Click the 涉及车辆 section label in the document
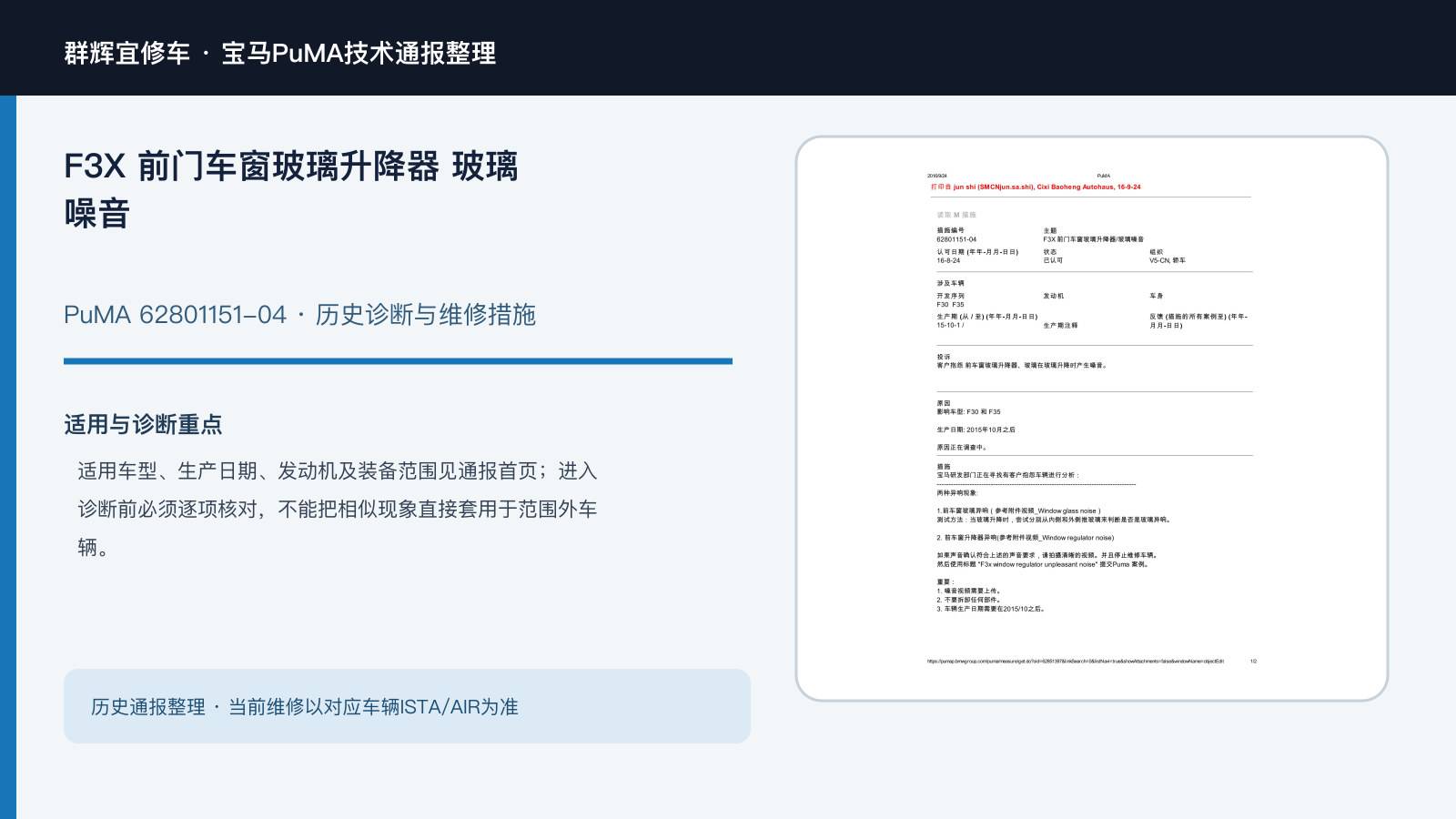Image resolution: width=1456 pixels, height=819 pixels. click(950, 283)
